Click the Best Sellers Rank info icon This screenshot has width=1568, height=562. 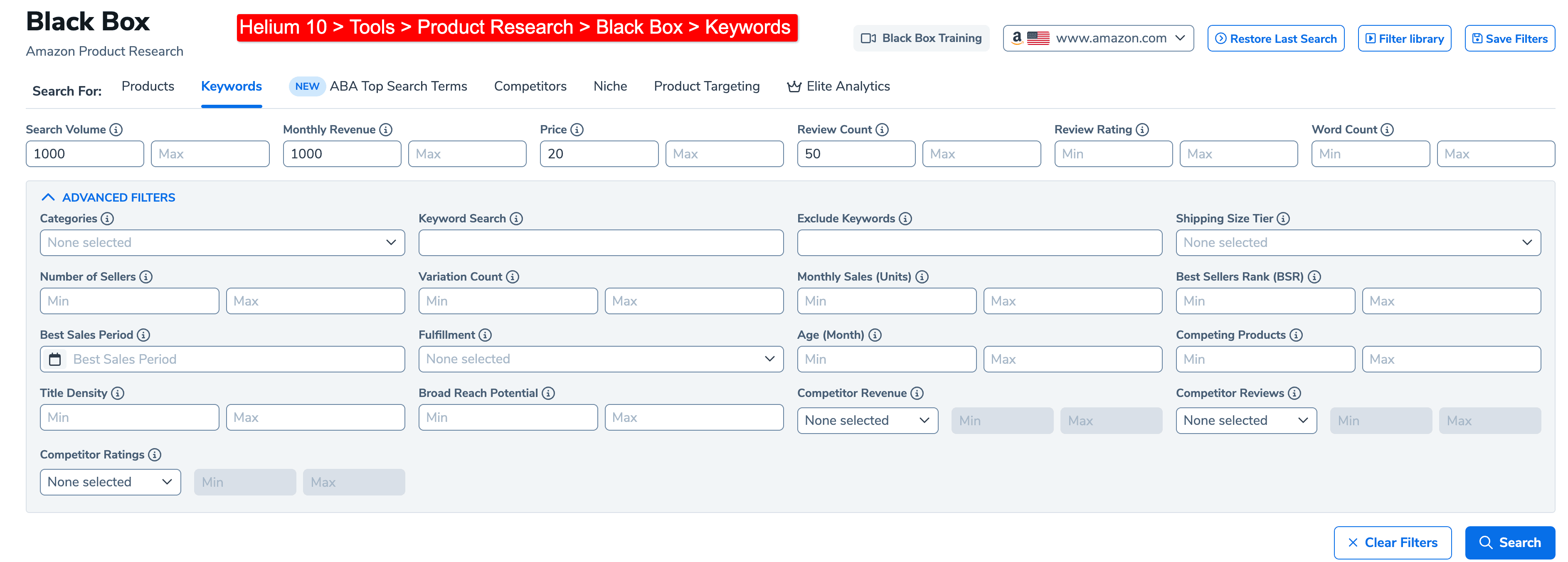point(1314,277)
